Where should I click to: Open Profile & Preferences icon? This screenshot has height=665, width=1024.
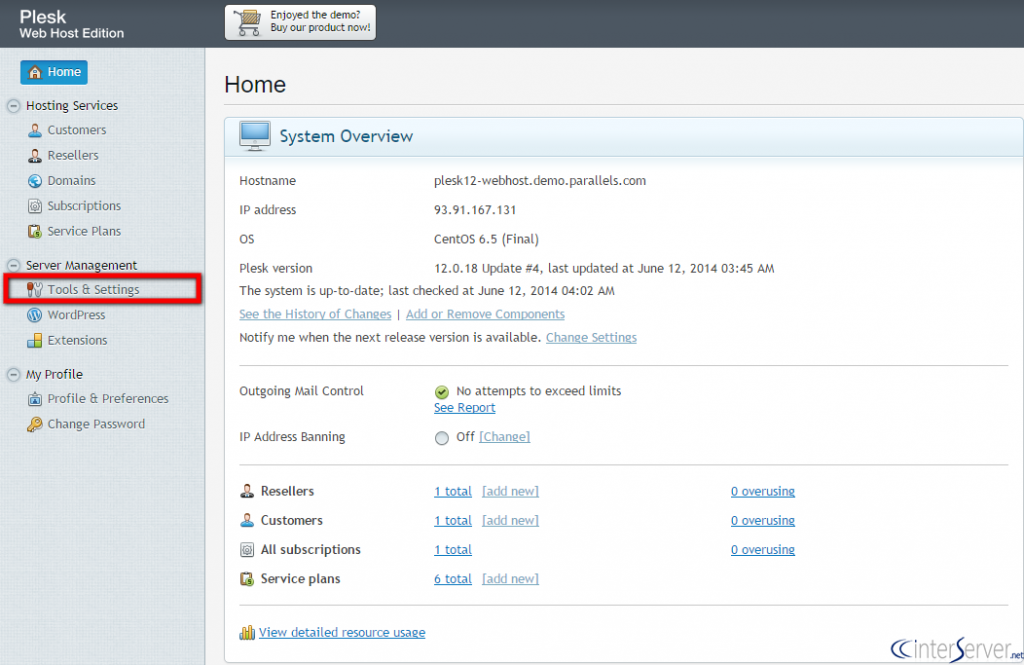[x=35, y=398]
